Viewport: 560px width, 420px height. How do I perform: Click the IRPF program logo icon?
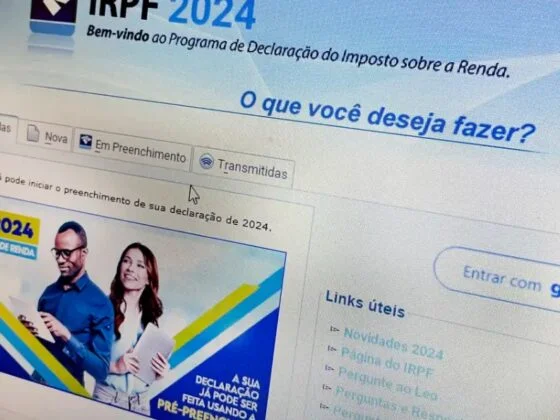click(x=53, y=16)
